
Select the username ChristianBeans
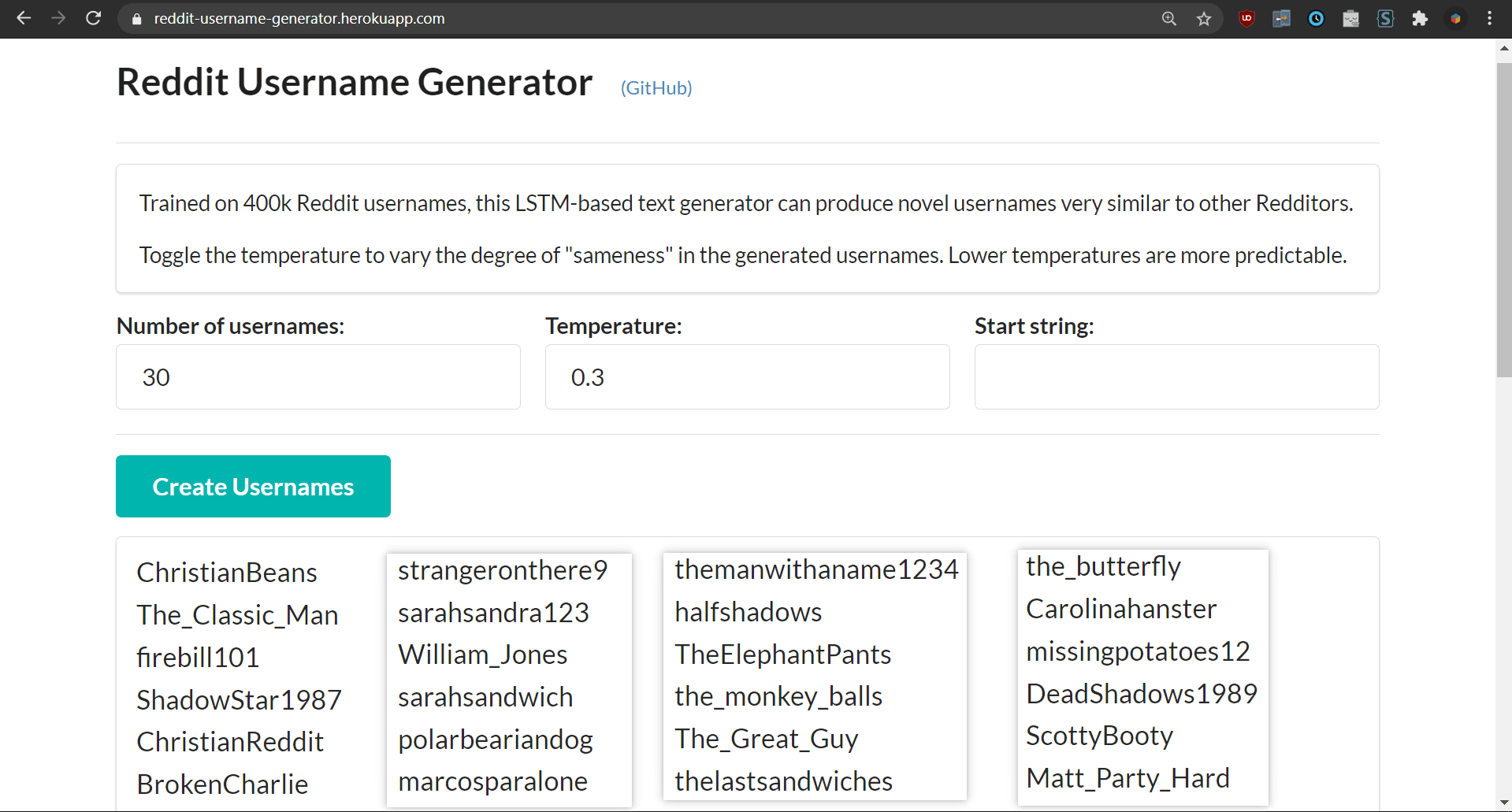227,573
